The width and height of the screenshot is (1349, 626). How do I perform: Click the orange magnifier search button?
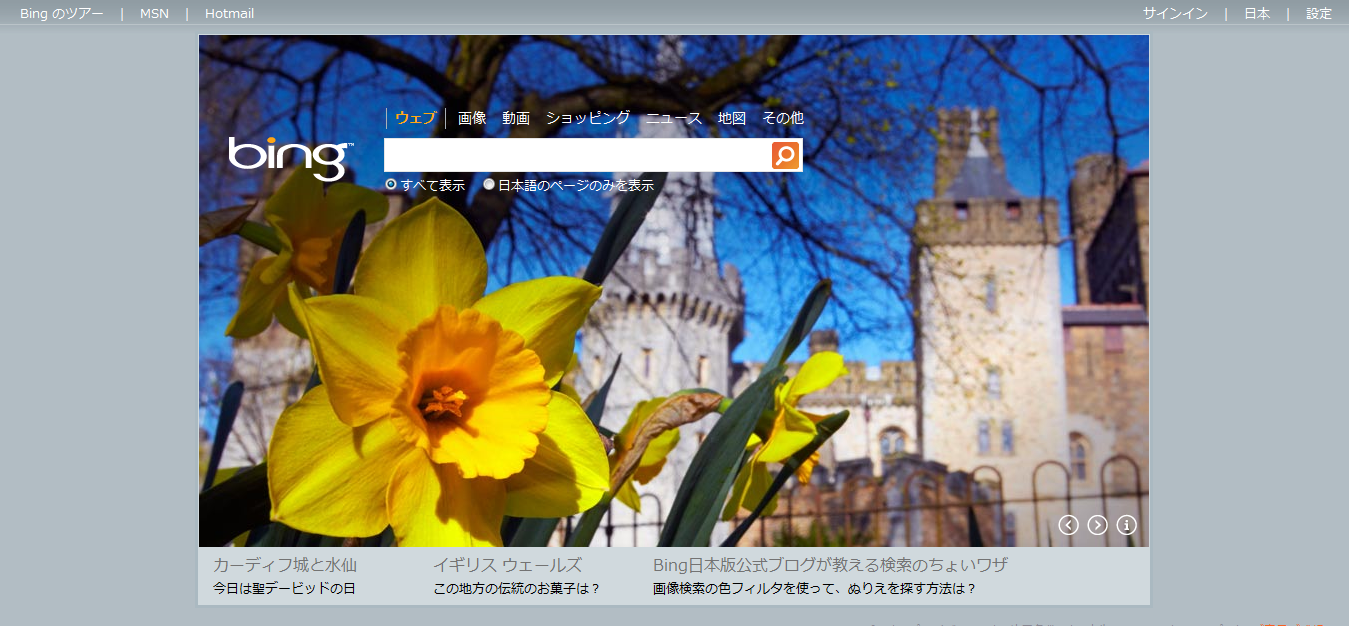pos(786,155)
